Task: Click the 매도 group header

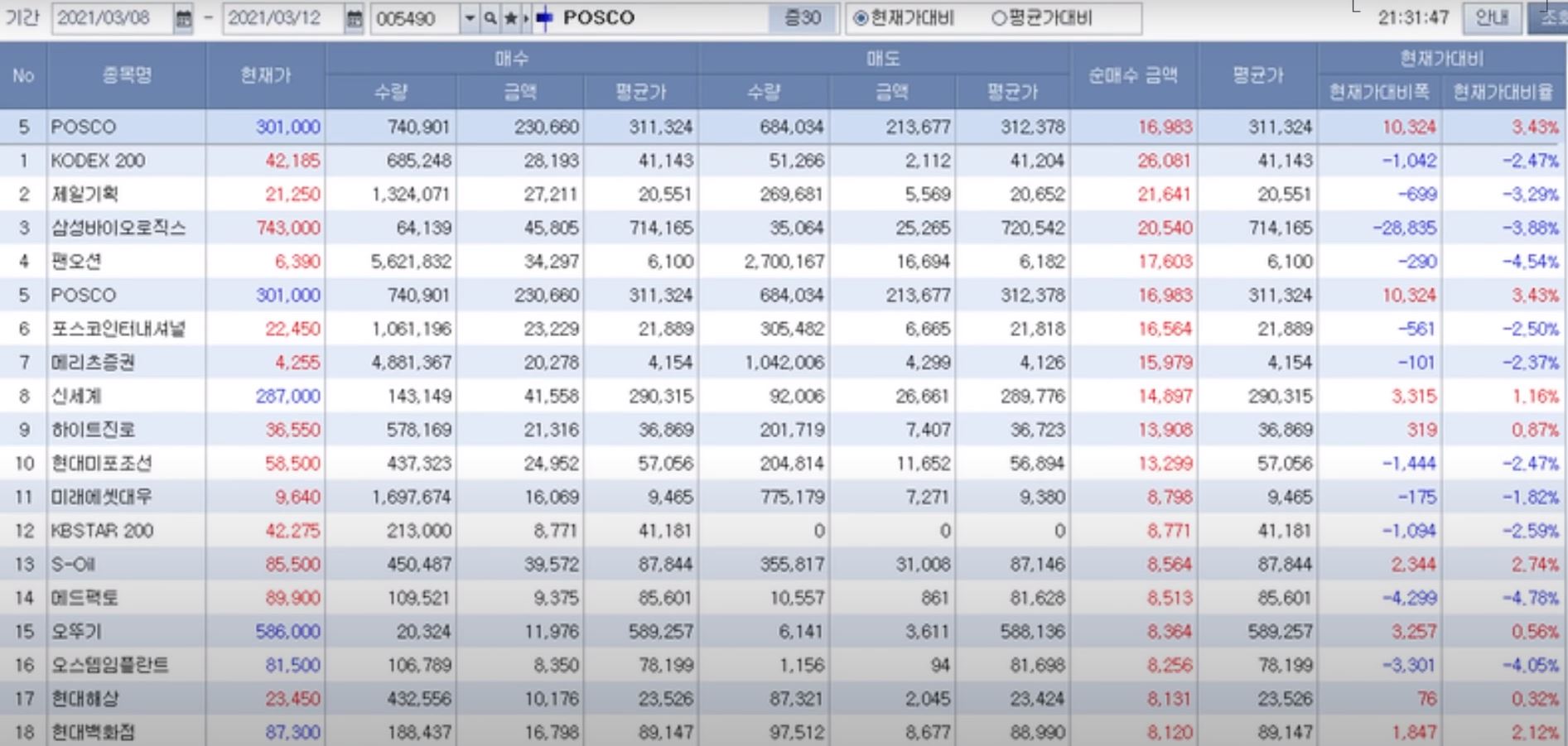Action: click(x=884, y=58)
